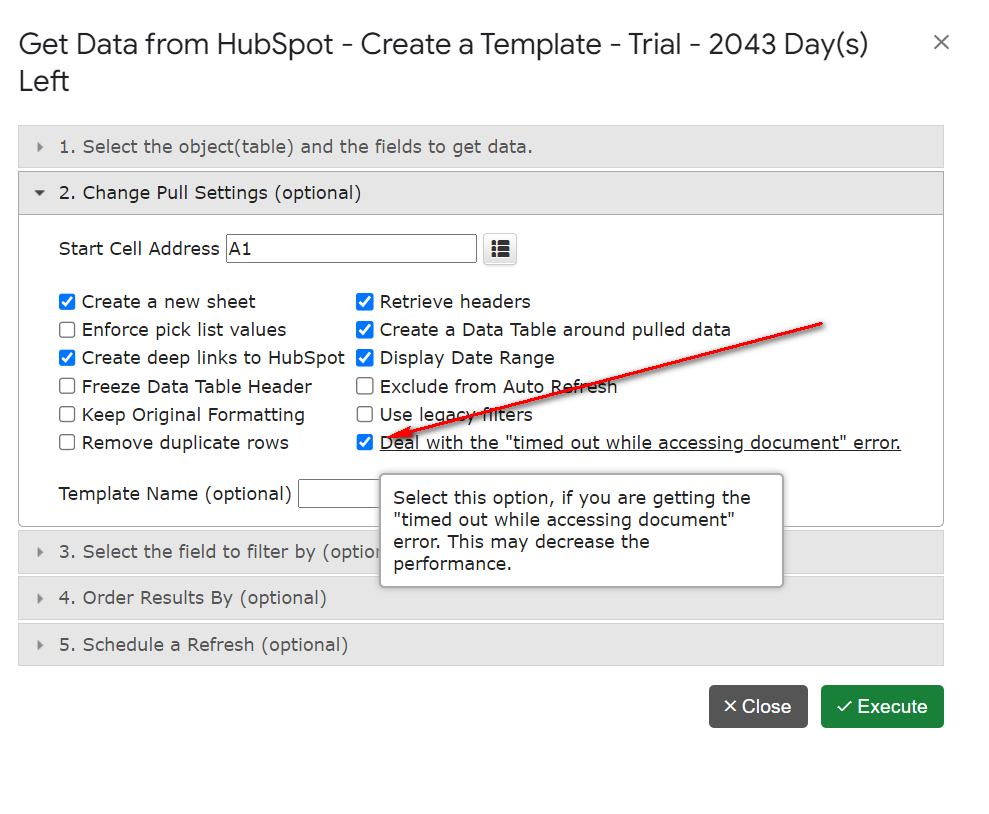Open the timed out error help link
989x814 pixels.
(x=640, y=443)
